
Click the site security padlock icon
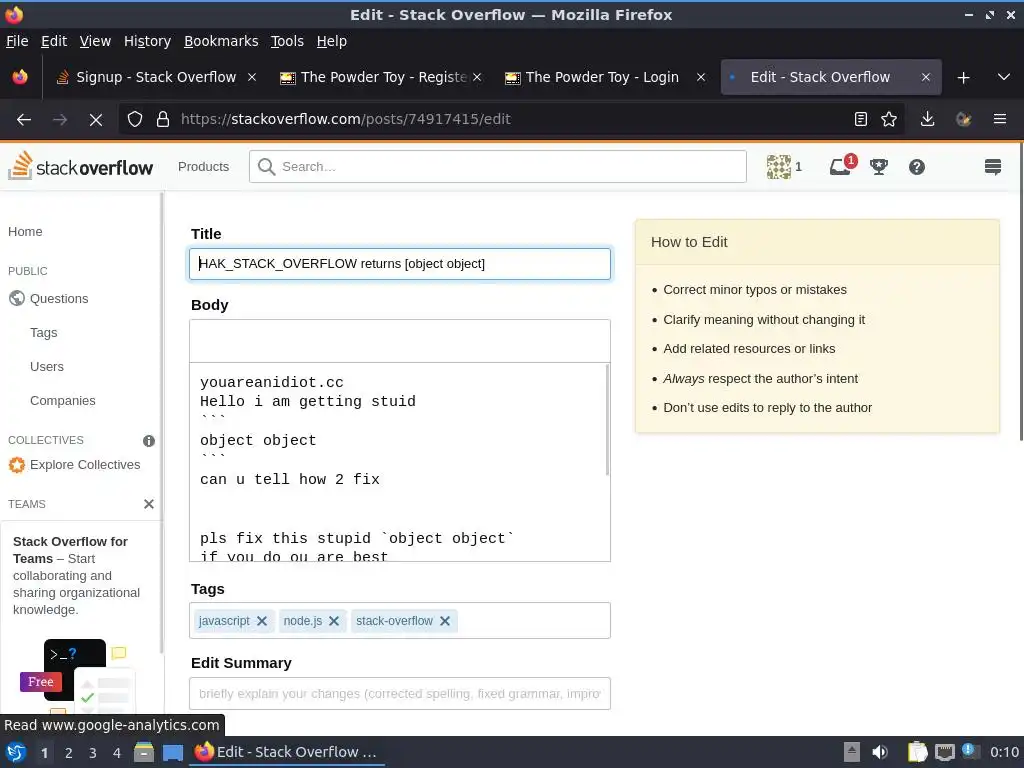click(x=163, y=120)
